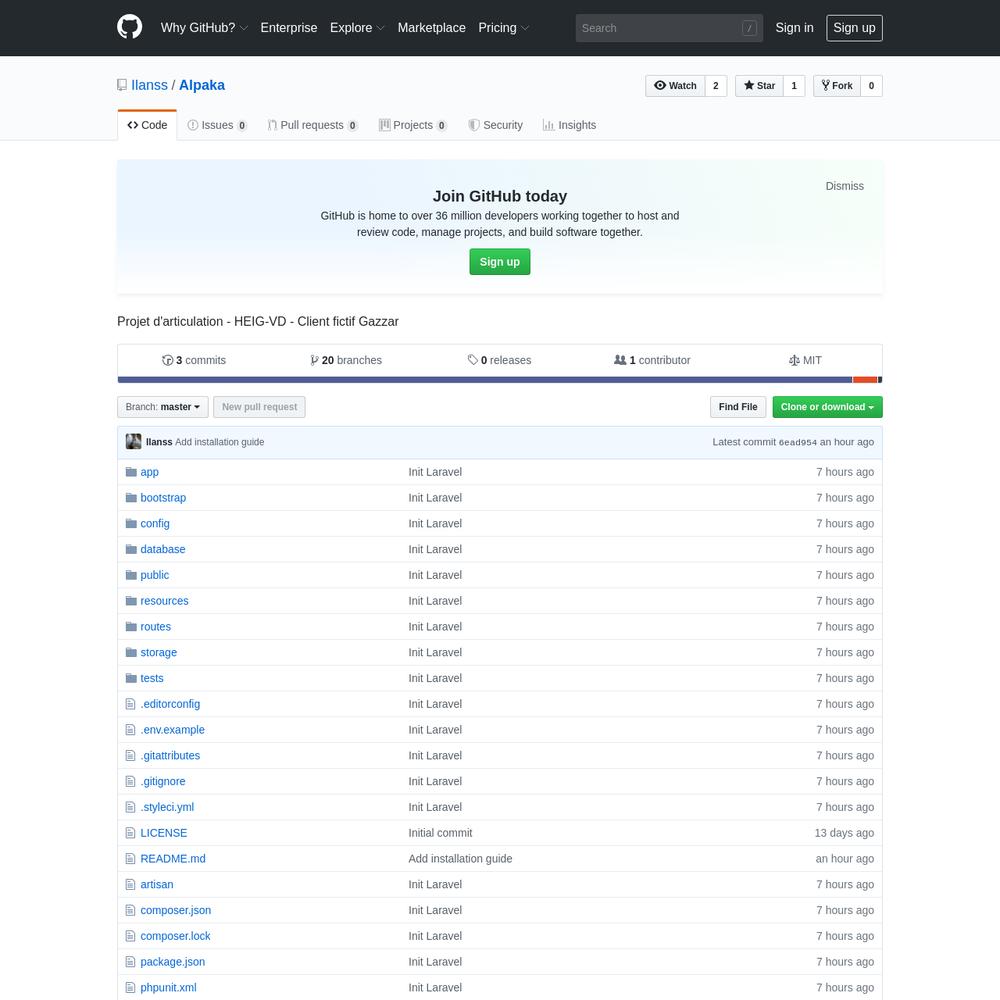1000x1000 pixels.
Task: Select the composer.lock file icon
Action: tap(130, 936)
